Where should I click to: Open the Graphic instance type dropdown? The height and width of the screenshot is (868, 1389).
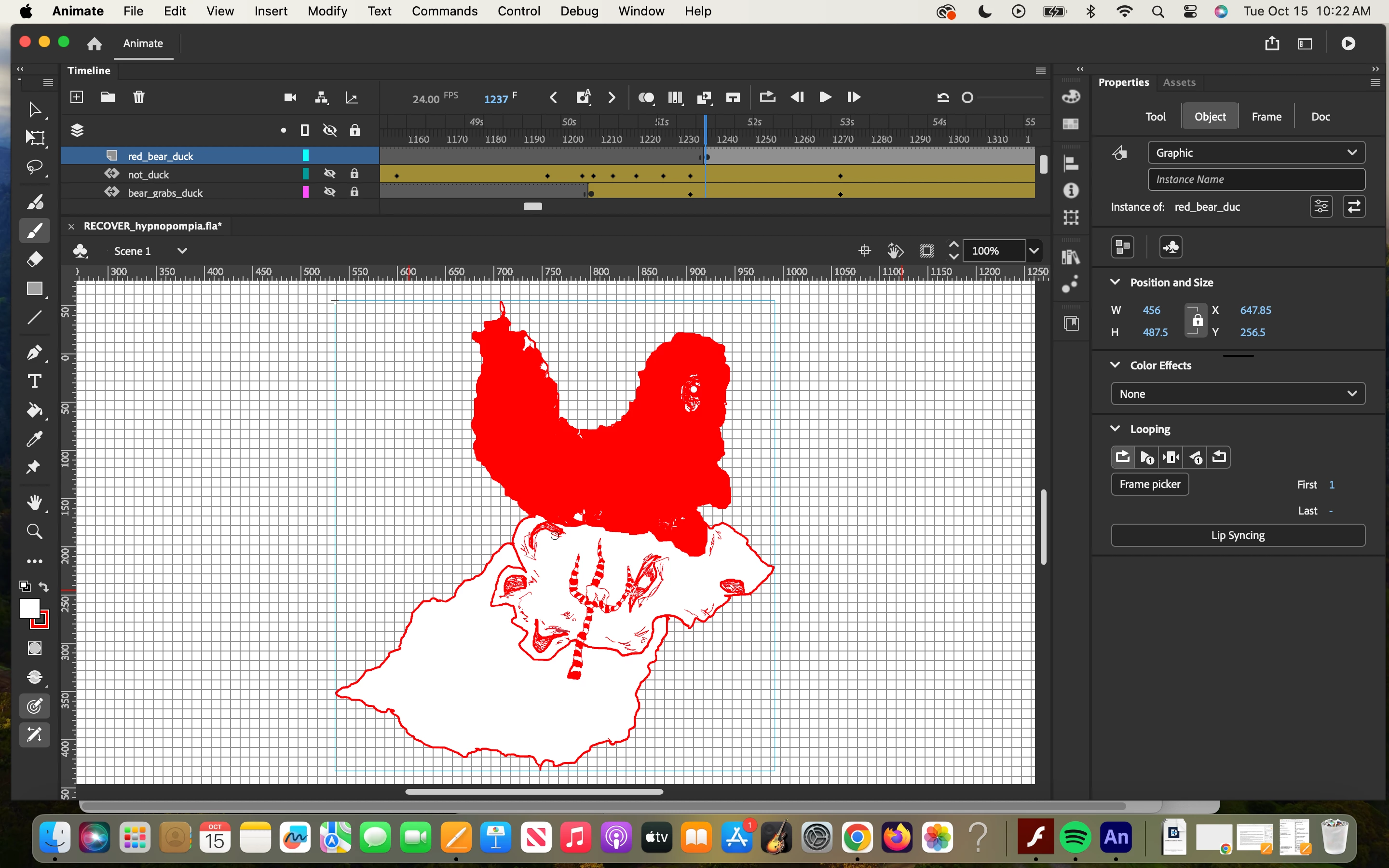pos(1256,153)
